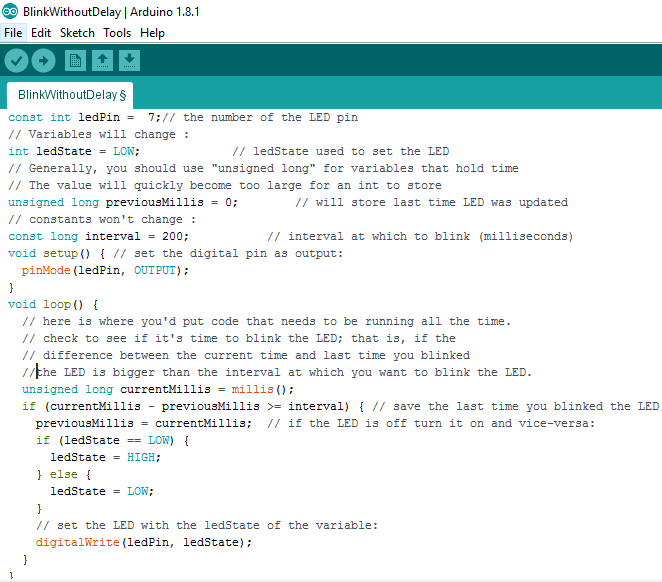Open a sketch with the Open icon
This screenshot has height=582, width=662.
pyautogui.click(x=103, y=61)
